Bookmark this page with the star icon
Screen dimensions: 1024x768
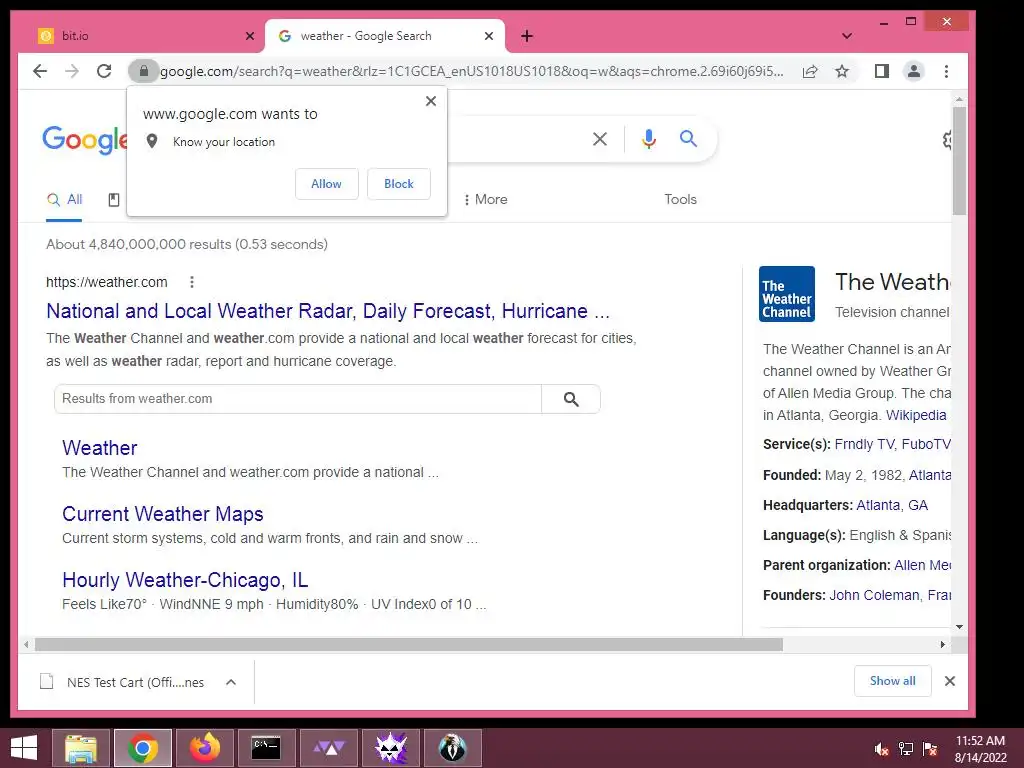click(842, 71)
